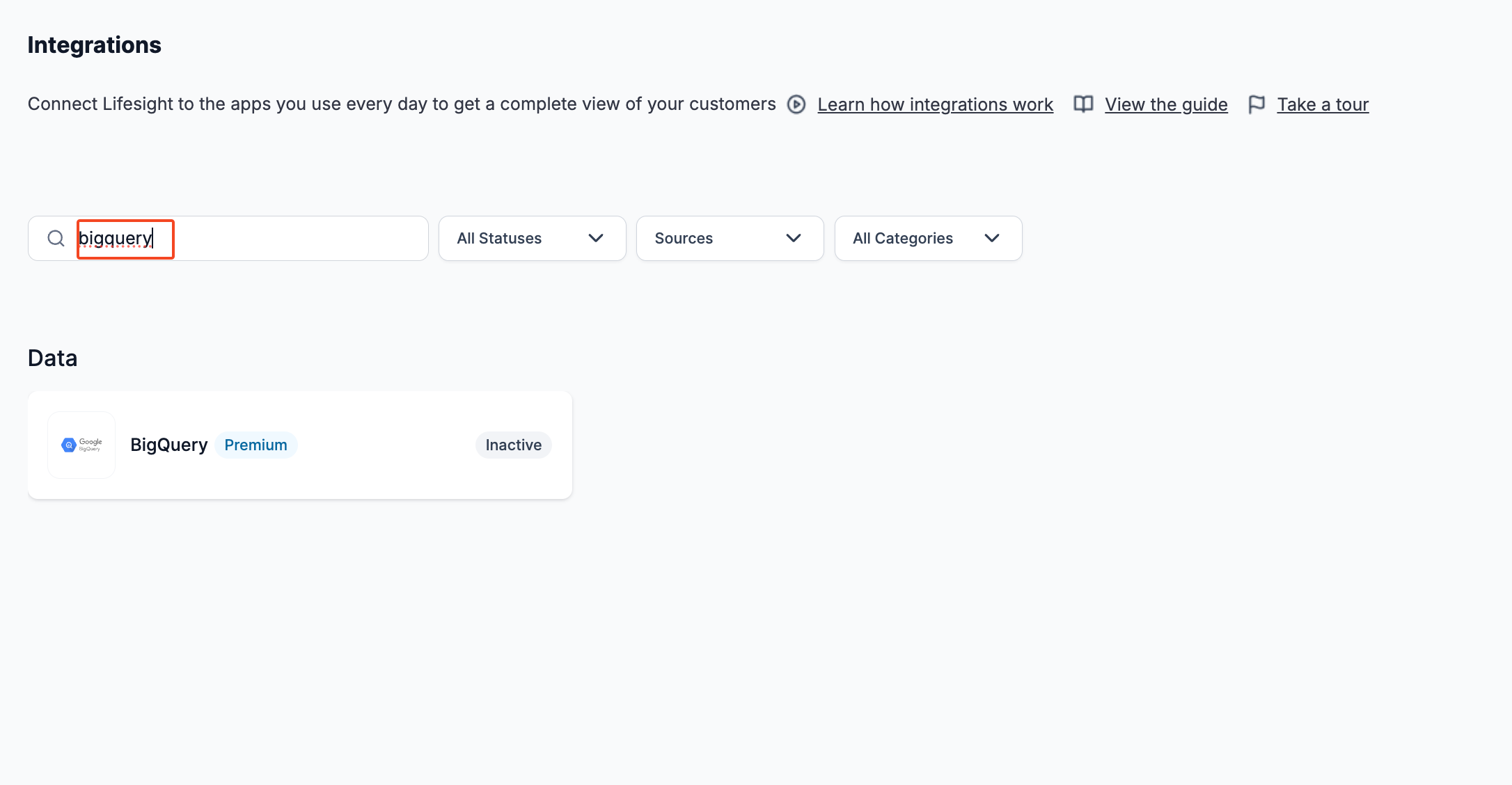The height and width of the screenshot is (785, 1512).
Task: Select the BigQuery integration name
Action: point(168,445)
